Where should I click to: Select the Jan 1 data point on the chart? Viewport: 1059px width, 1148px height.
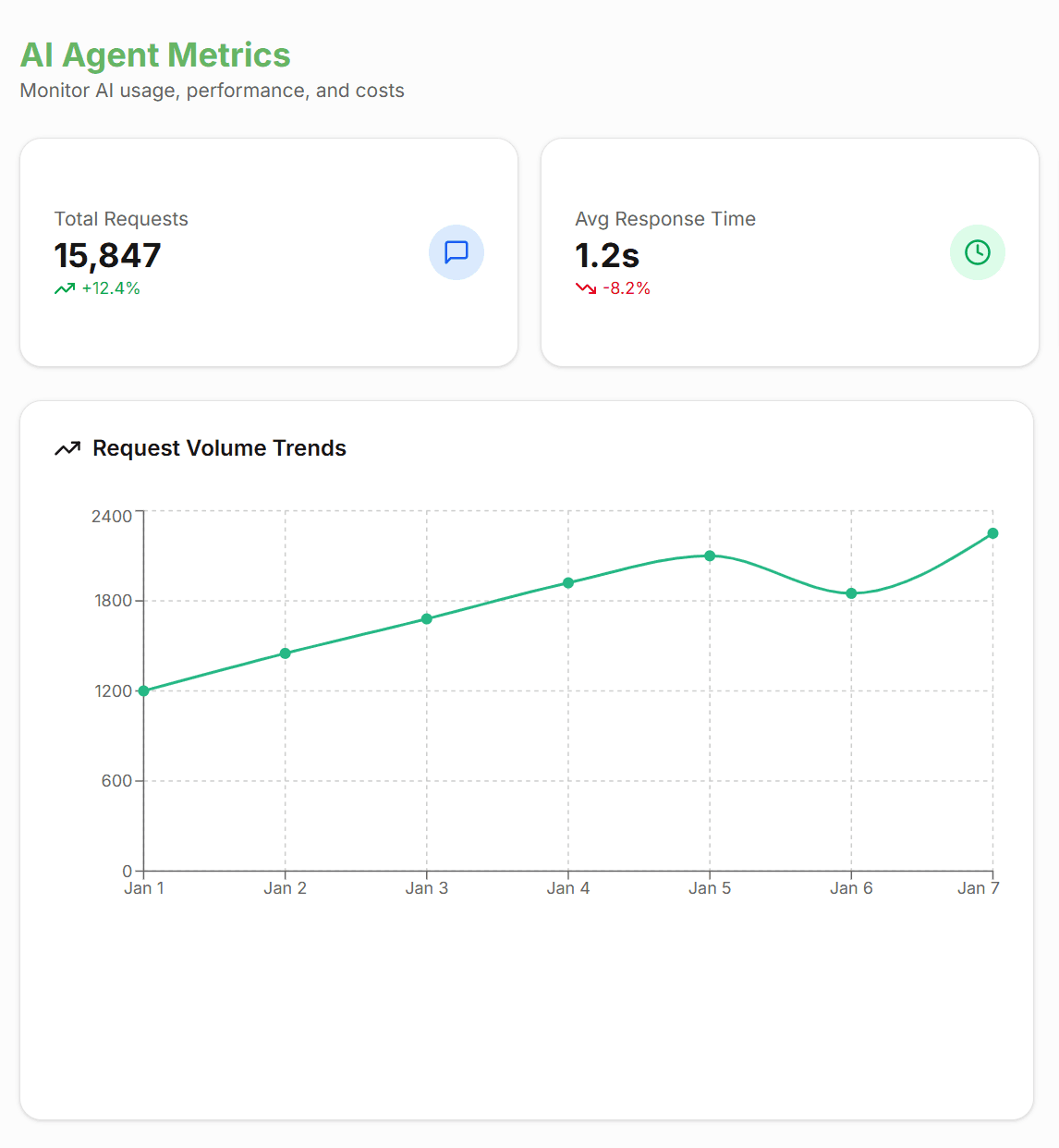[x=144, y=690]
